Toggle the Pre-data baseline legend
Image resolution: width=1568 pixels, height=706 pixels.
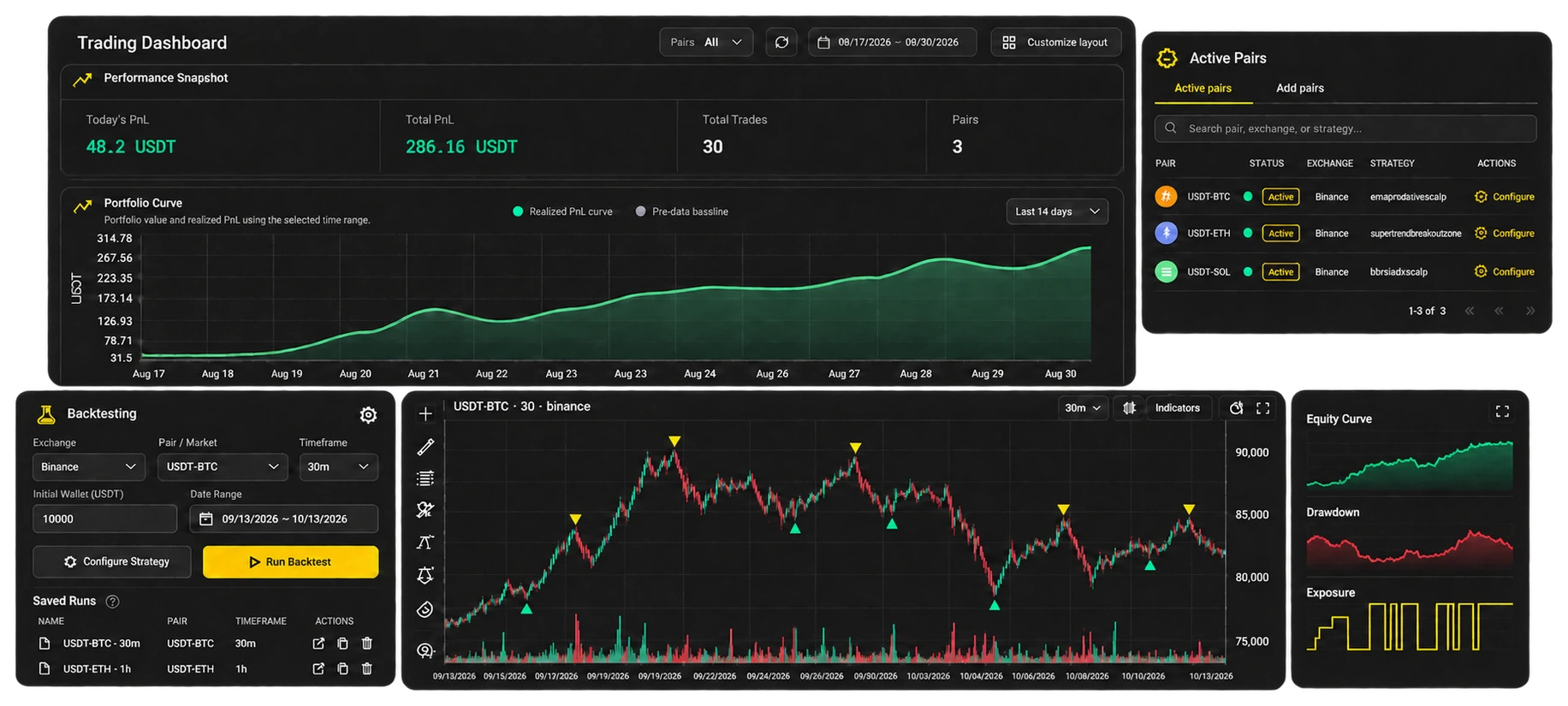tap(681, 211)
